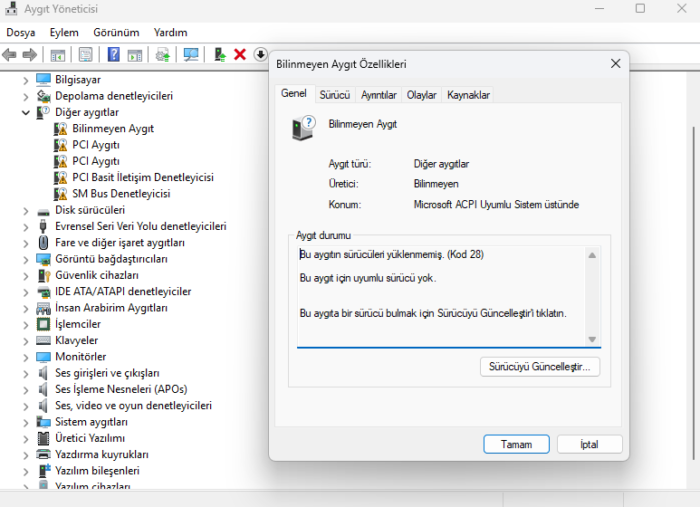Click the red X uninstall device icon
Screen dimensions: 700x507
(x=240, y=54)
